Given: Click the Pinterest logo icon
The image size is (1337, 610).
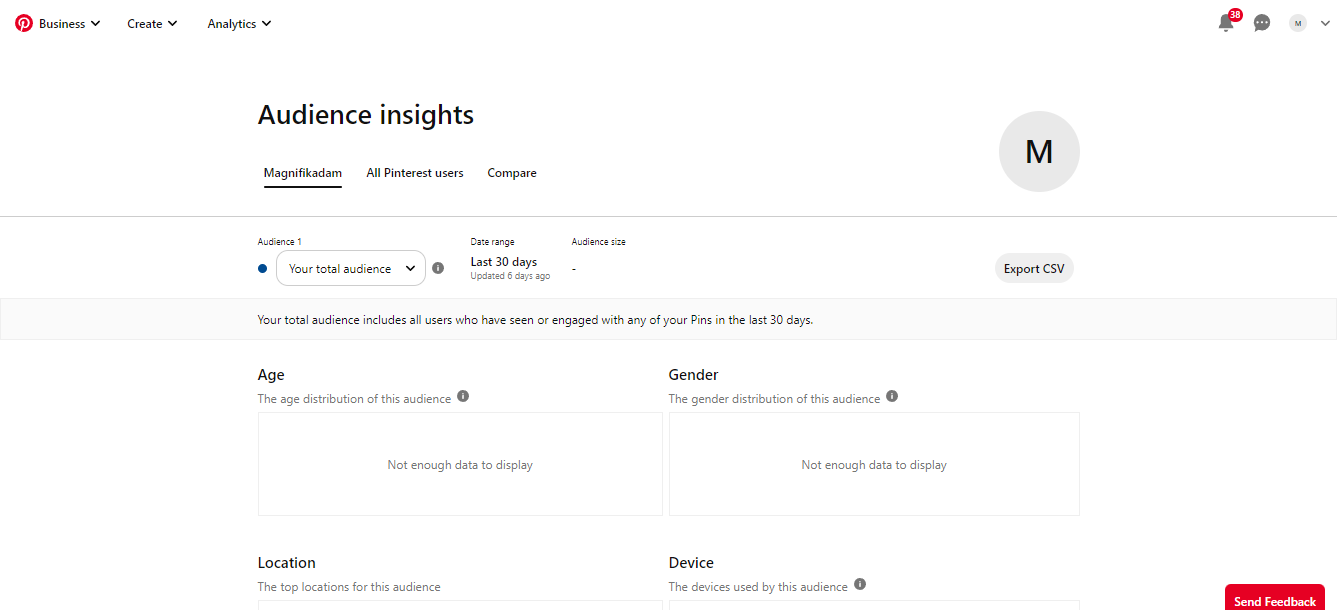Looking at the screenshot, I should (x=24, y=23).
